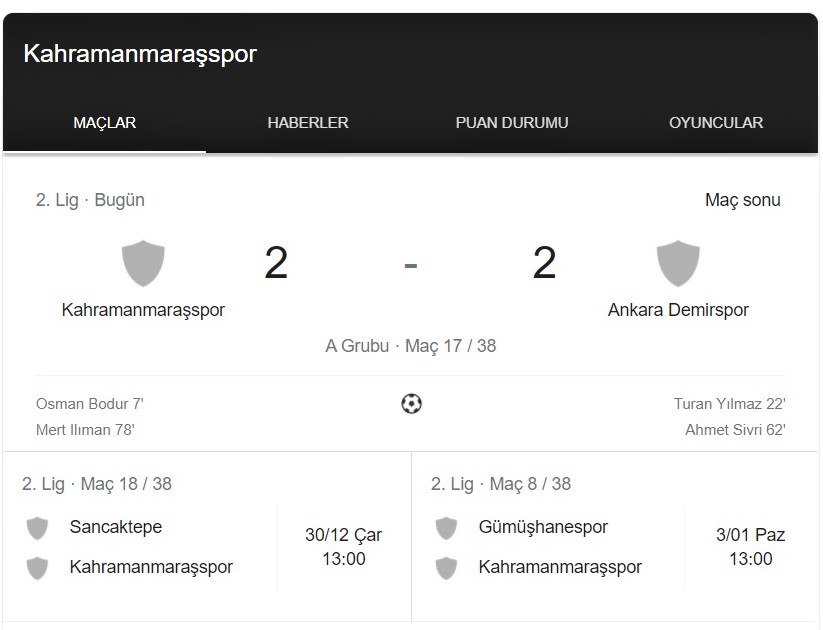Click the A Grubu Maç 17 / 38 text
Image resolution: width=823 pixels, height=630 pixels.
411,346
